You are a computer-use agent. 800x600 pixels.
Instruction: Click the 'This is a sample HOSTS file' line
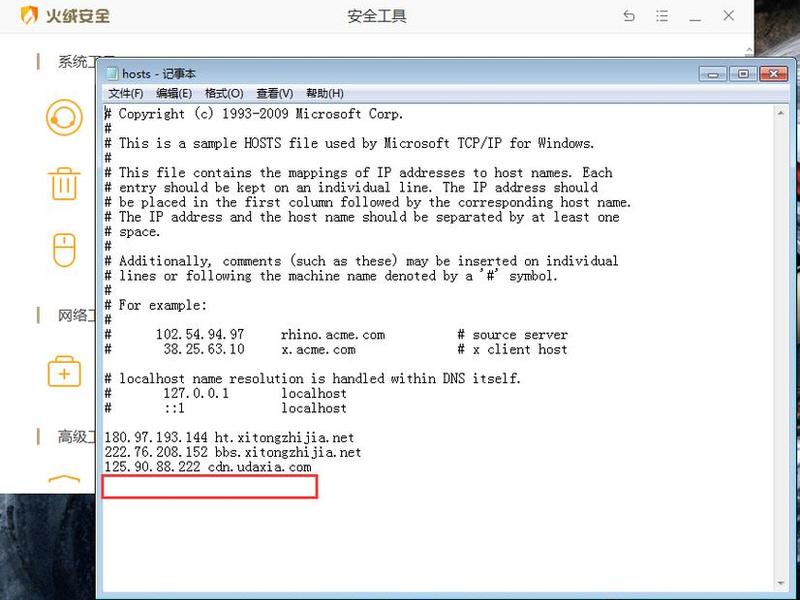(x=349, y=143)
